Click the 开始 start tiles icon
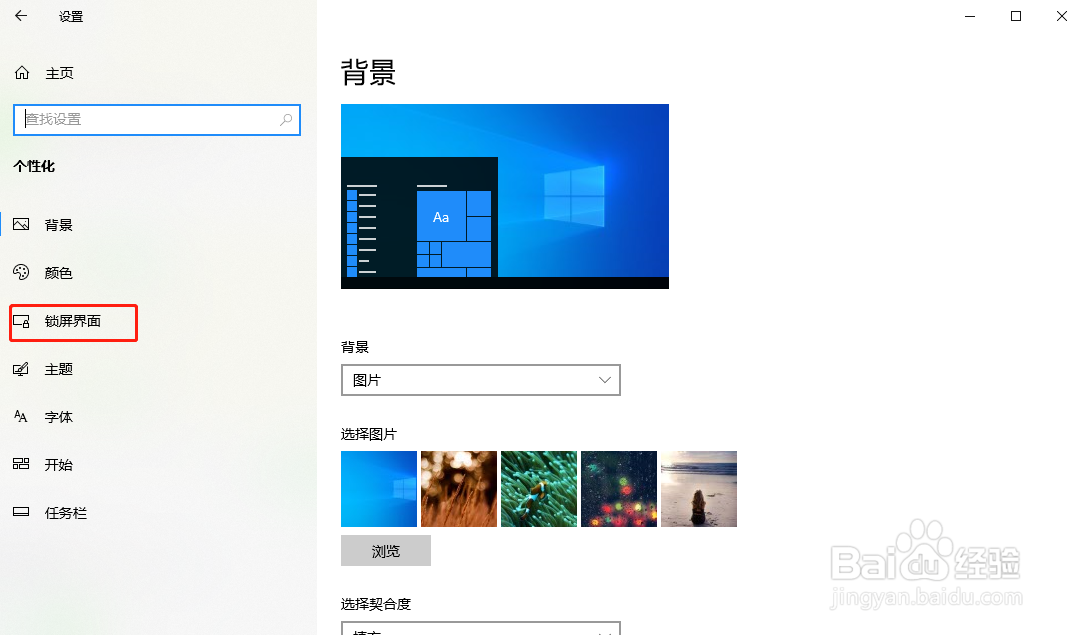Image resolution: width=1083 pixels, height=635 pixels. tap(21, 464)
